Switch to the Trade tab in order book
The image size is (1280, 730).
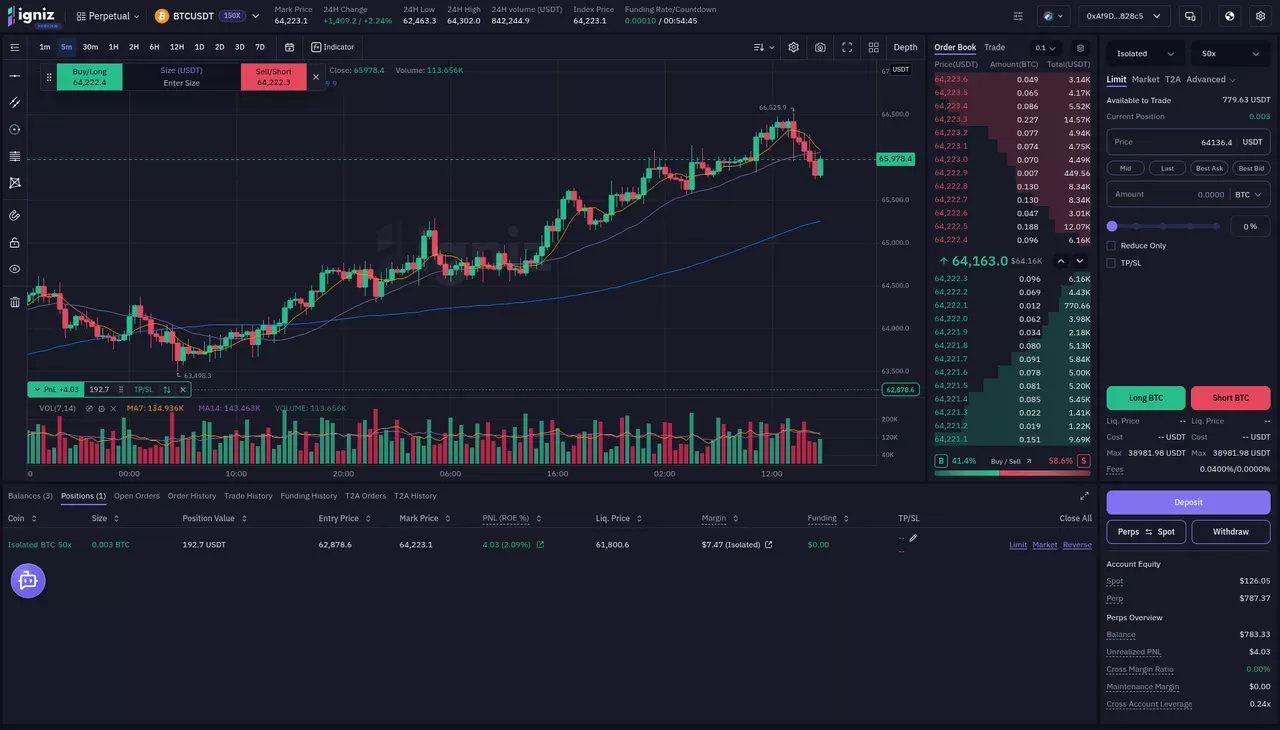click(x=994, y=47)
